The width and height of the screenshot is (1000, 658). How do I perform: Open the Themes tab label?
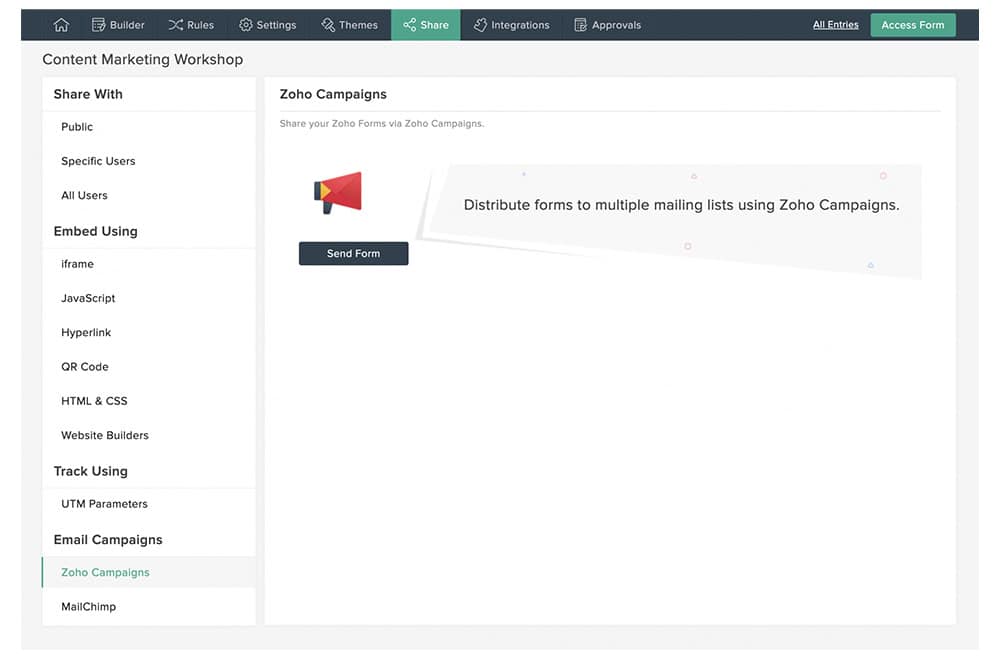[x=358, y=25]
